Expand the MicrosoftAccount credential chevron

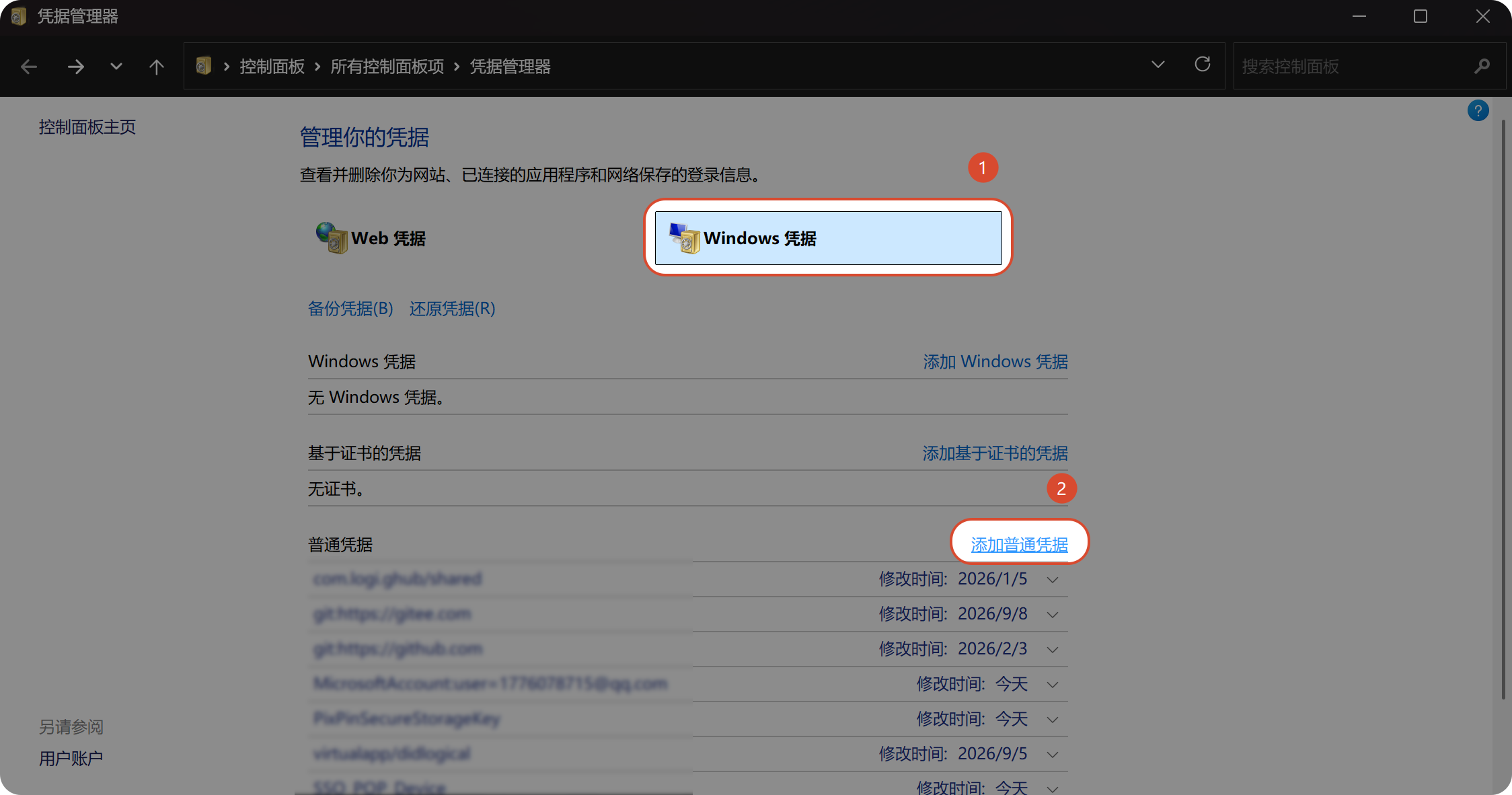click(x=1053, y=685)
